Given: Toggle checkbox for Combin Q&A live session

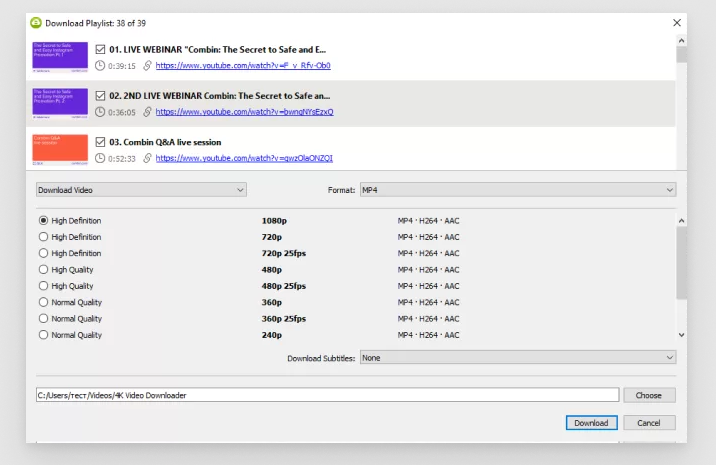Looking at the screenshot, I should tap(100, 142).
